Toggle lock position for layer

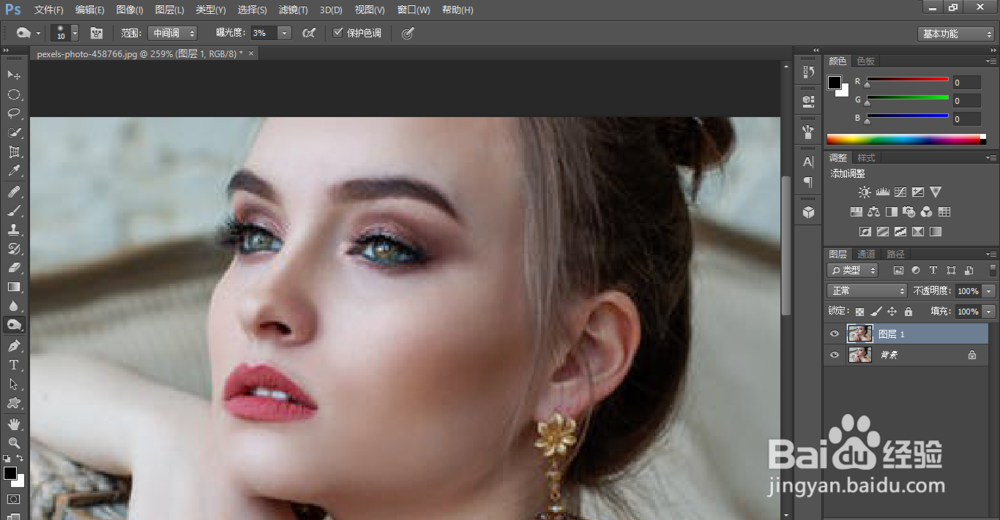(x=892, y=311)
